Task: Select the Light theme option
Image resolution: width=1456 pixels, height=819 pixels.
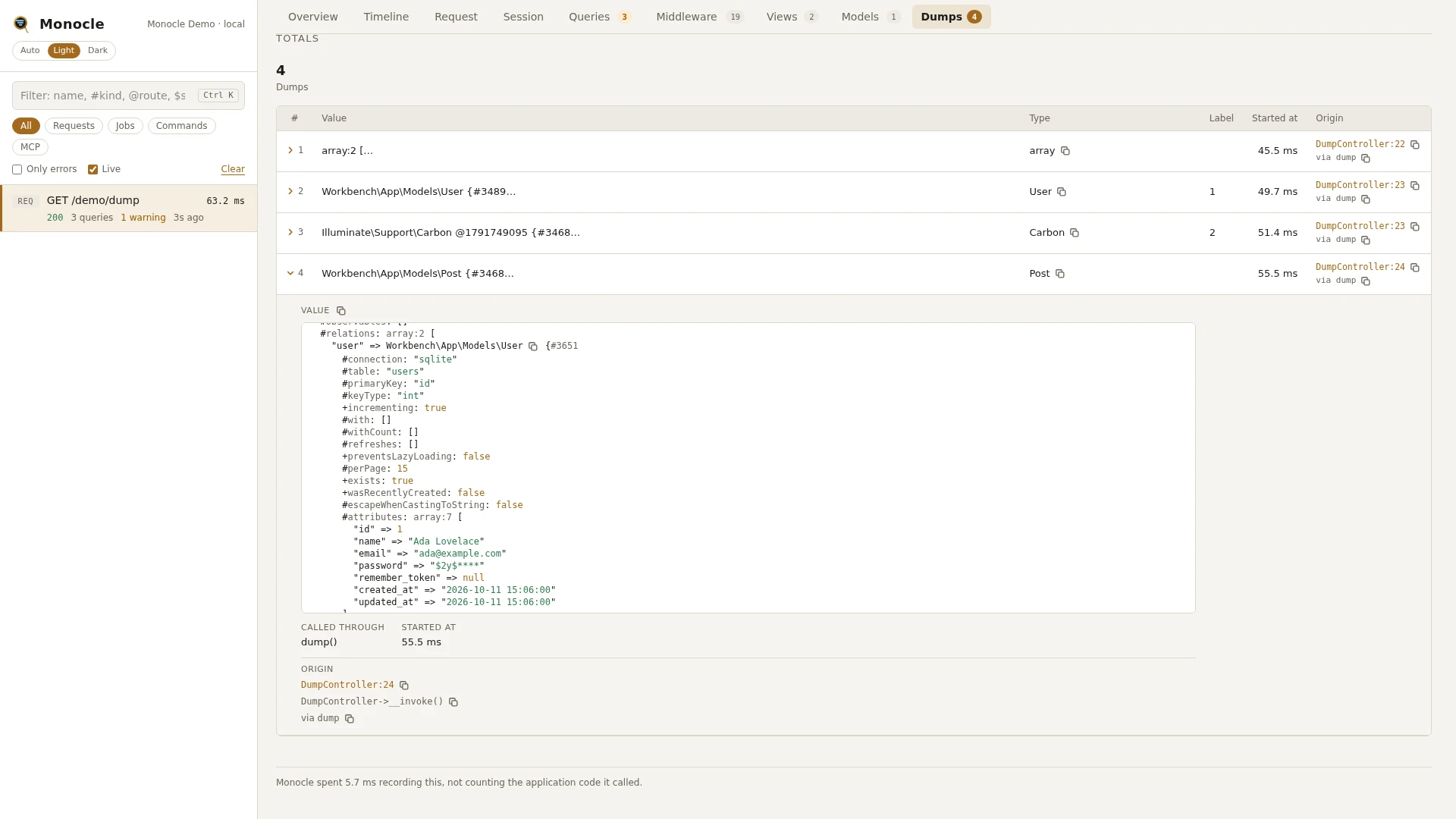Action: pyautogui.click(x=64, y=51)
